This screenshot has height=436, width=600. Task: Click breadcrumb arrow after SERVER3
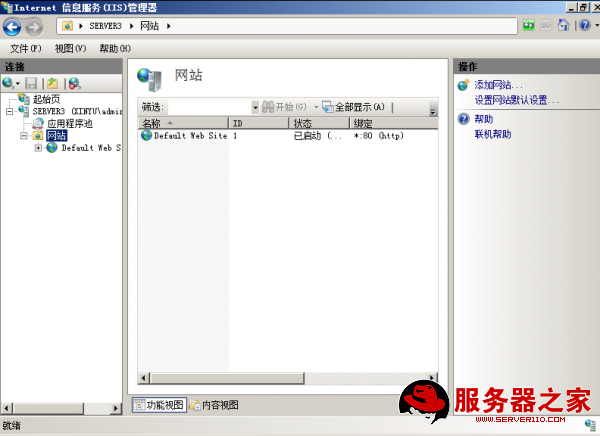click(x=132, y=26)
